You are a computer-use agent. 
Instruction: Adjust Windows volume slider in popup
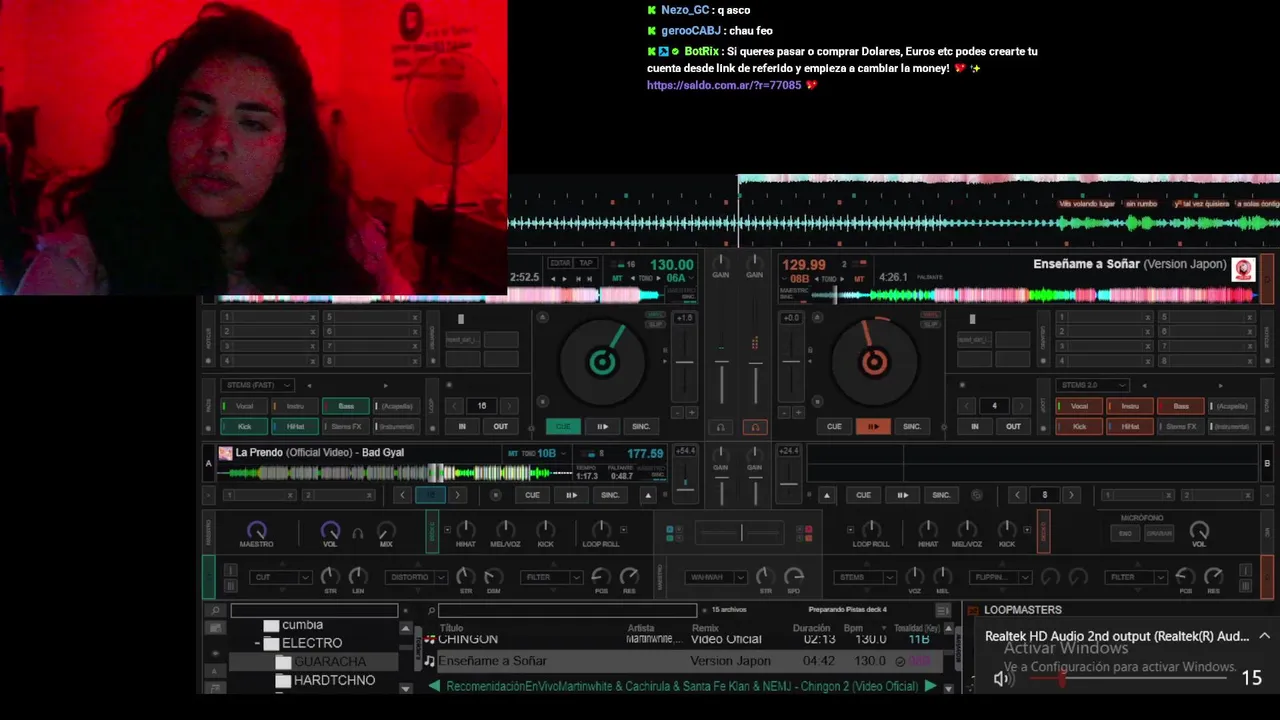pos(1126,678)
